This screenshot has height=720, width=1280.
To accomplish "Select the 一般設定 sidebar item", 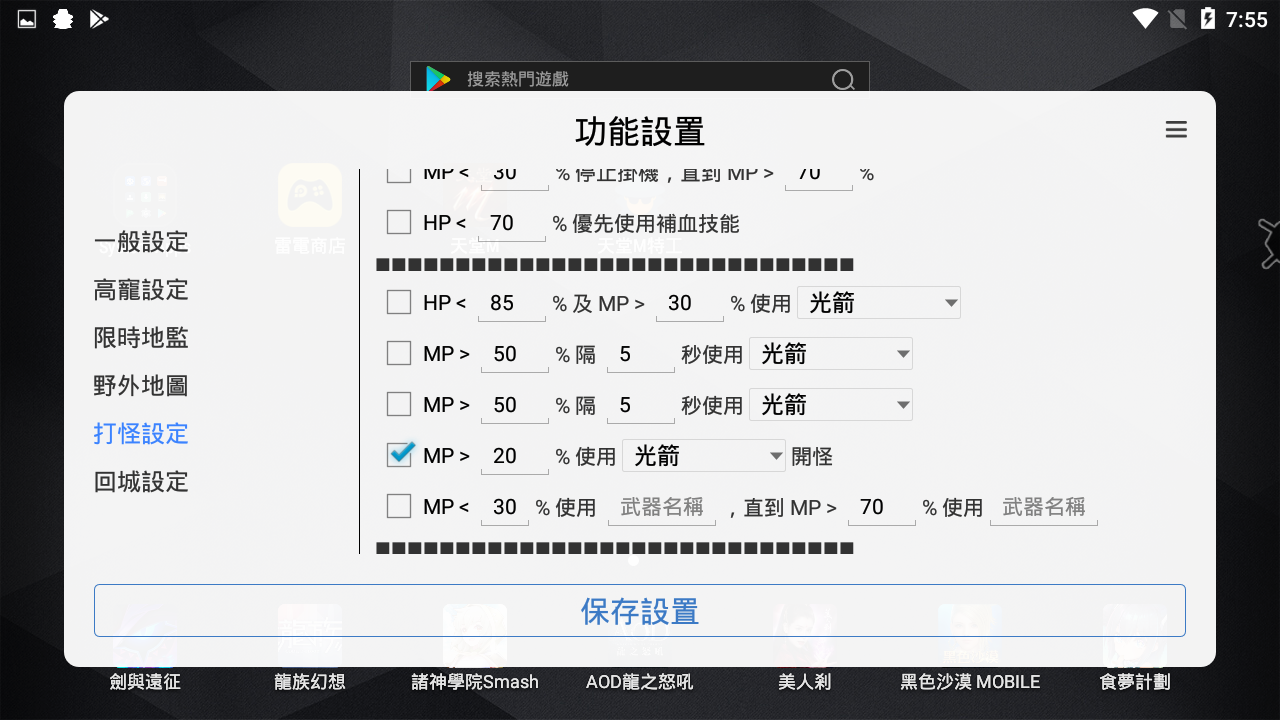I will coord(140,242).
